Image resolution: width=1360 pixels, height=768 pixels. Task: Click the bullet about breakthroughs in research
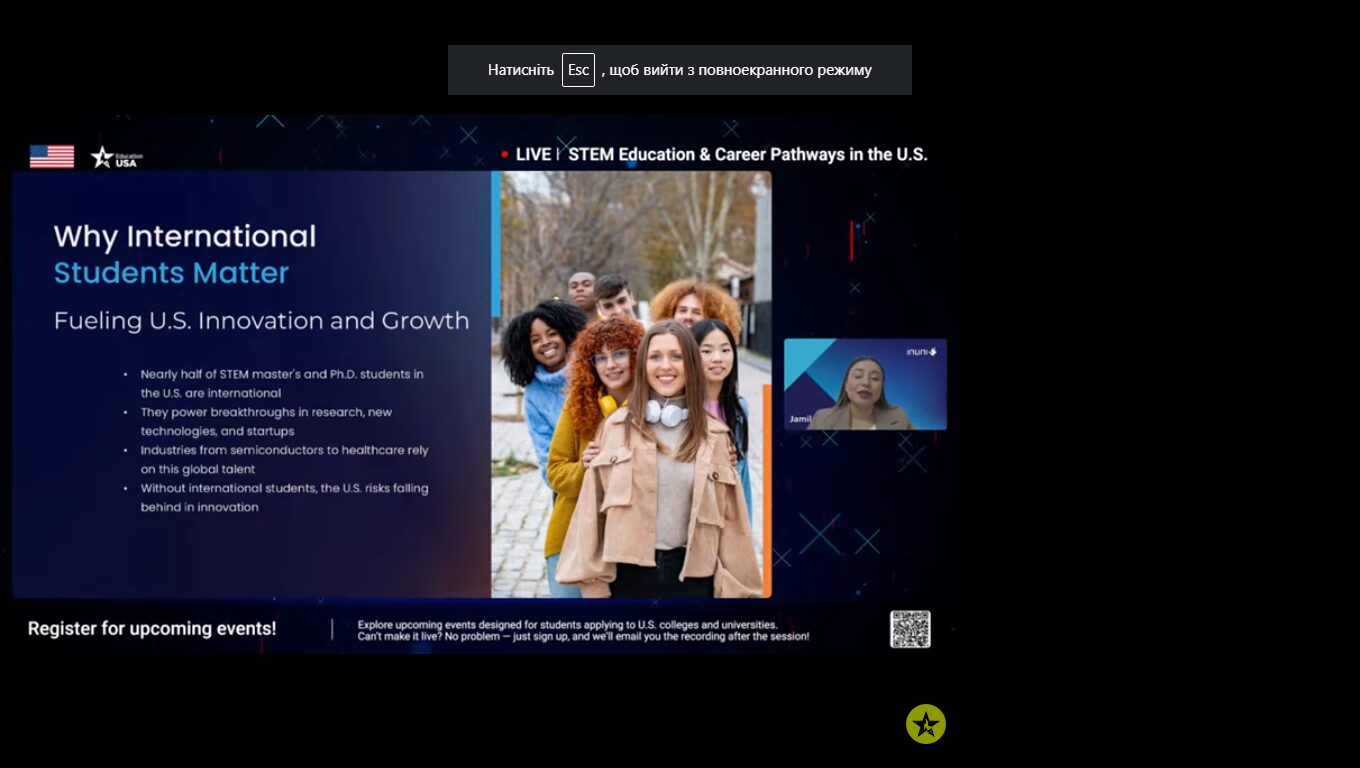(266, 422)
